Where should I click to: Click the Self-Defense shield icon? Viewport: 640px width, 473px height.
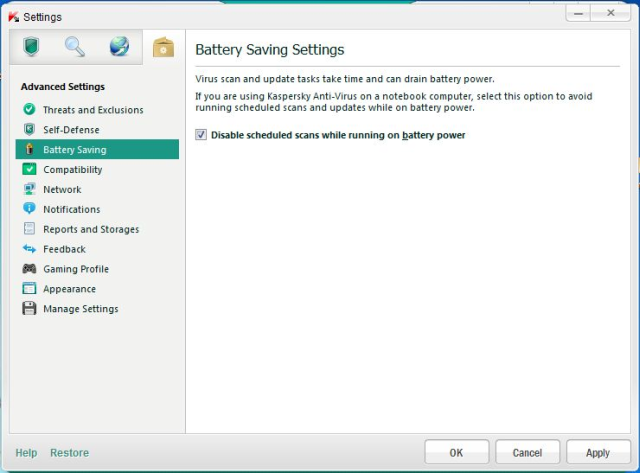pos(29,129)
